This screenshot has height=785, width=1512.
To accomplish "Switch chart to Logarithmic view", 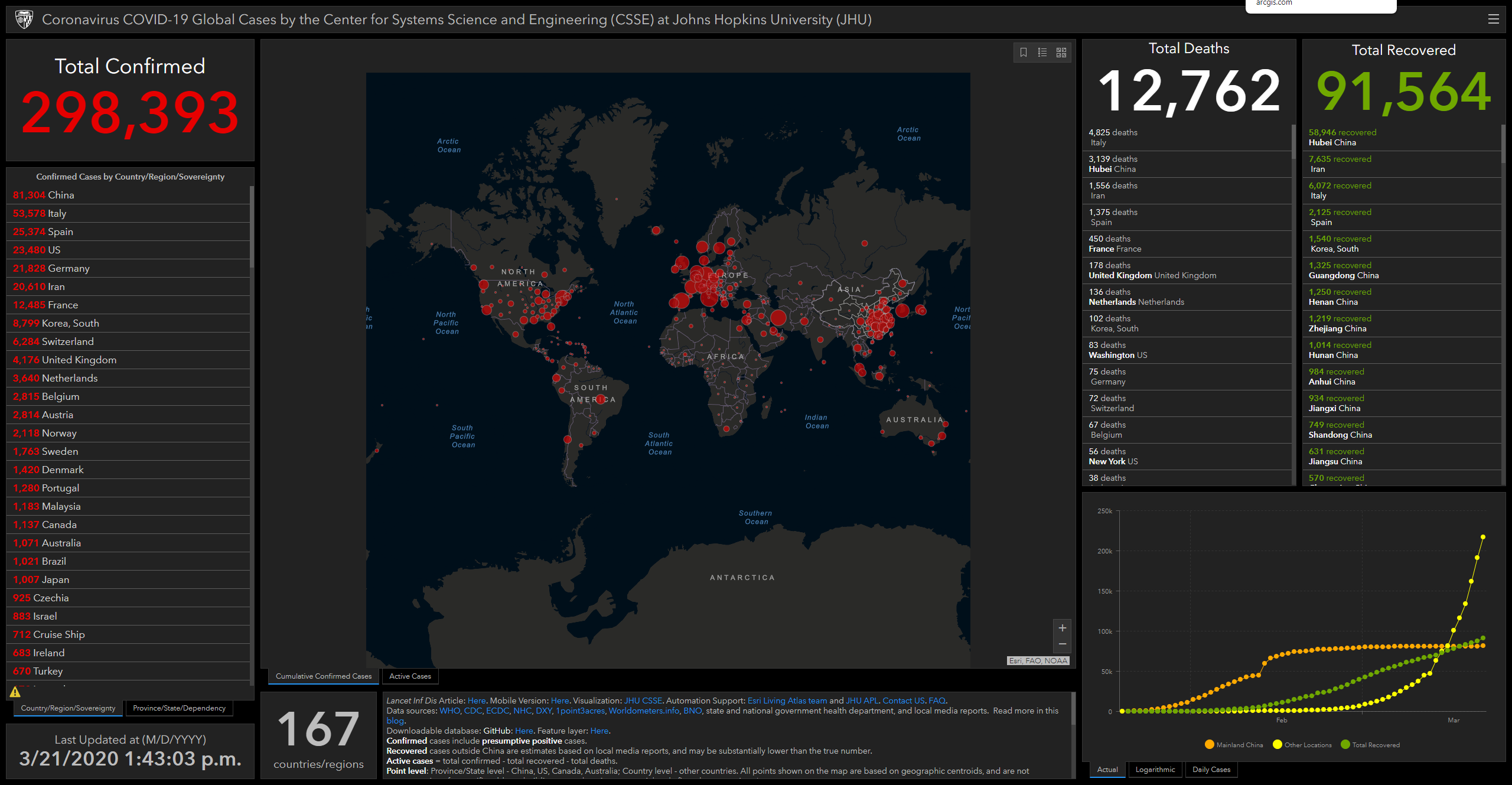I will click(x=1155, y=770).
